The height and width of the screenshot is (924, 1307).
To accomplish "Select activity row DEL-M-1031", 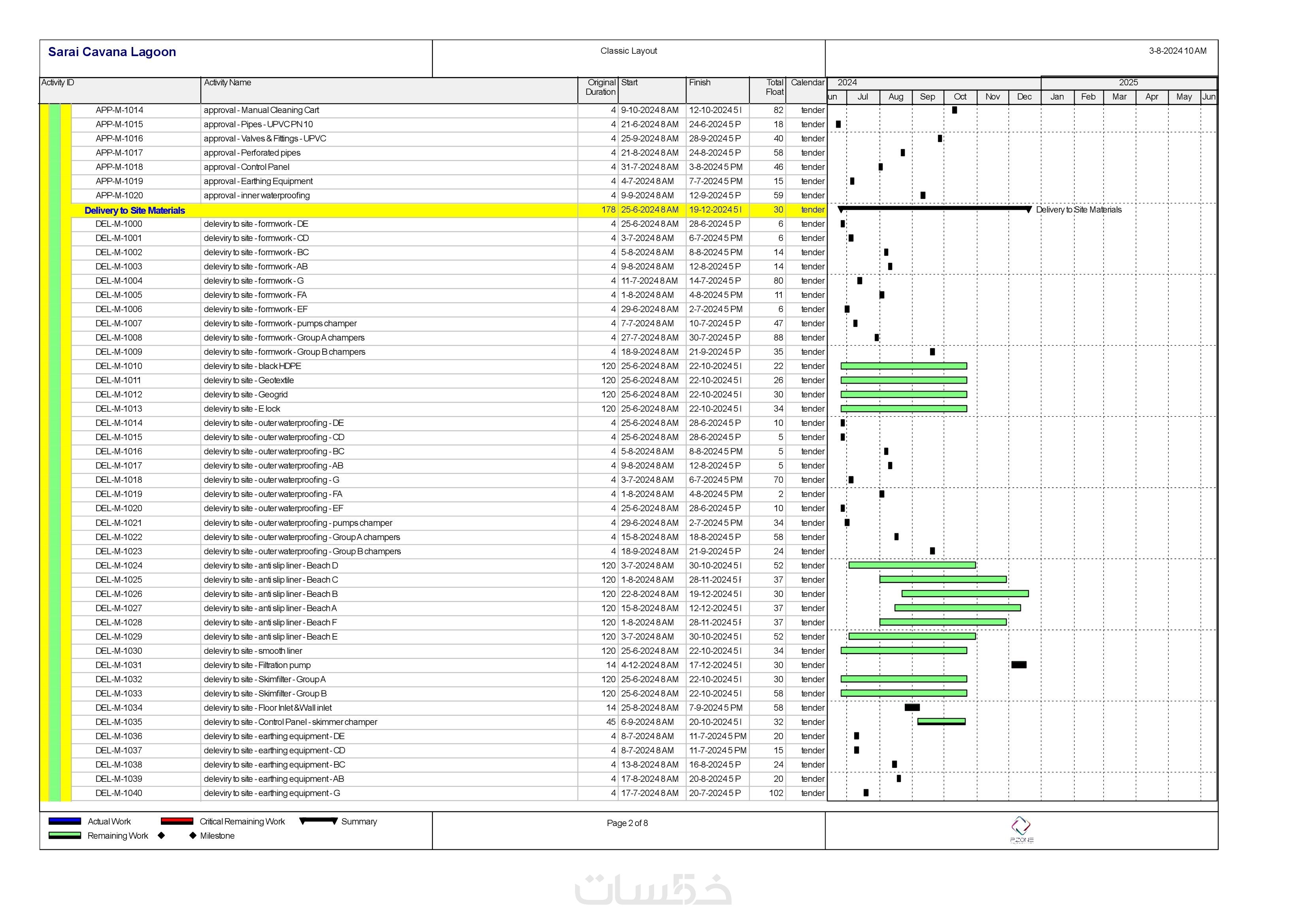I will click(119, 664).
